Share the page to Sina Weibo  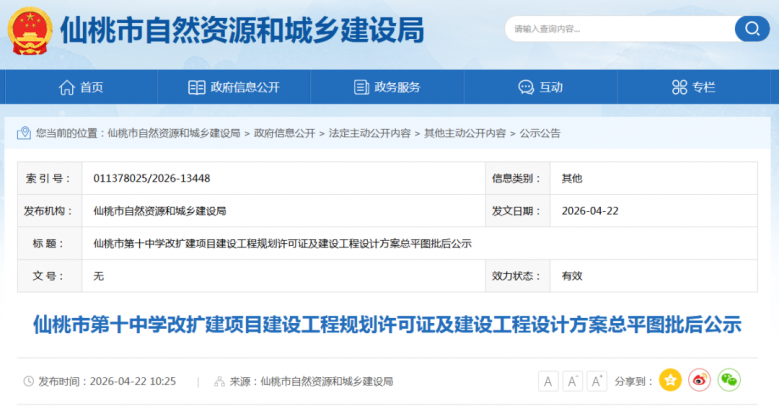699,381
